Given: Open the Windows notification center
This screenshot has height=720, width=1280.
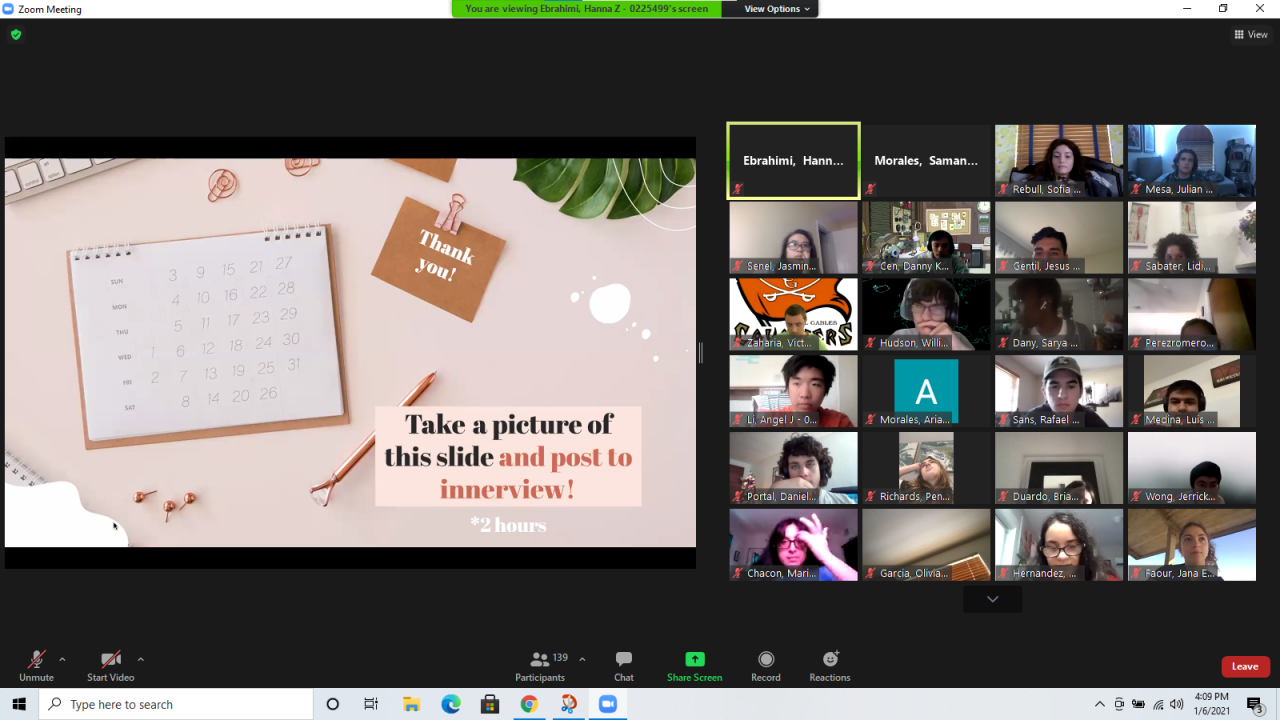Looking at the screenshot, I should click(1256, 704).
